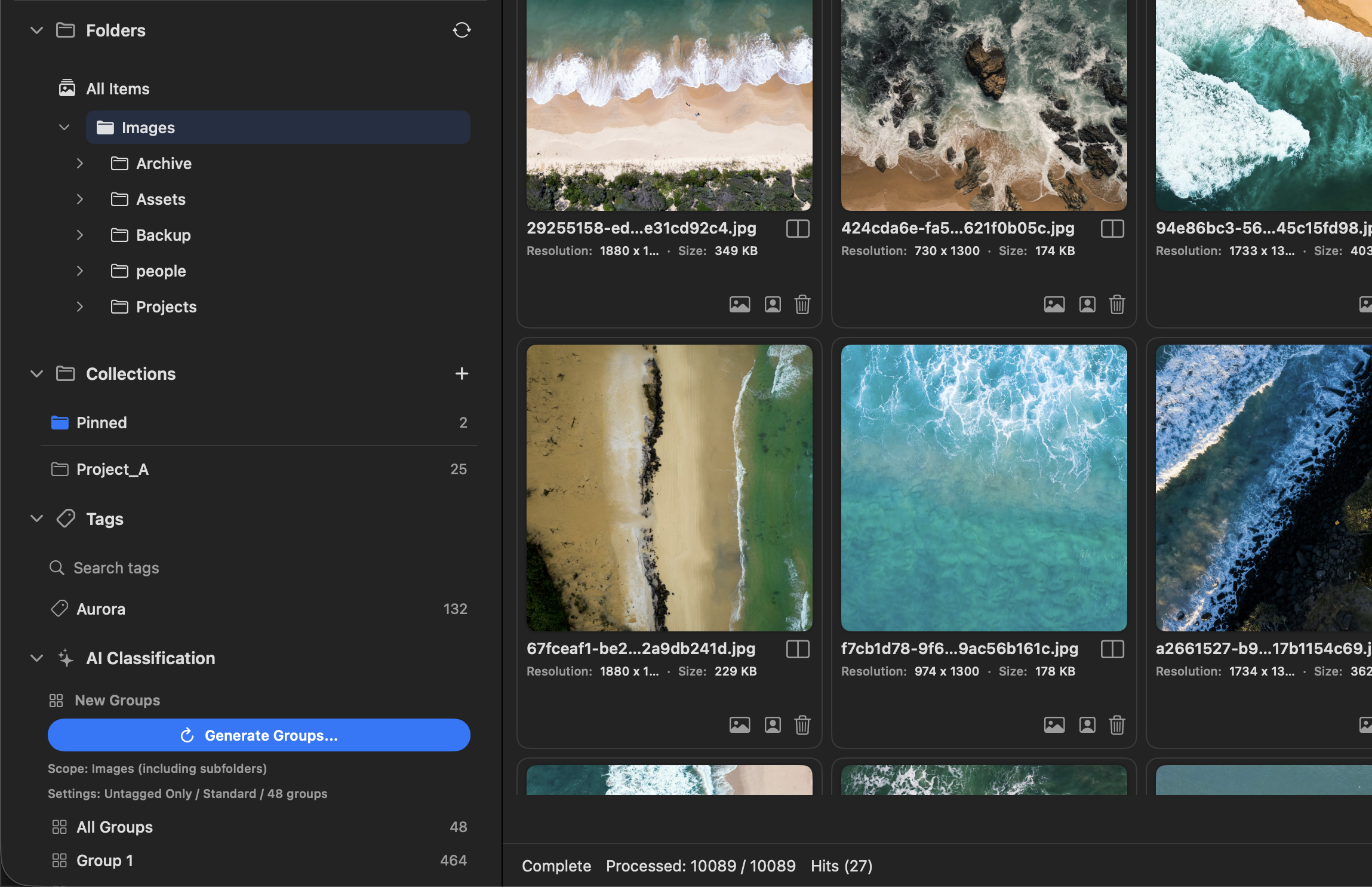Image resolution: width=1372 pixels, height=887 pixels.
Task: Click picture icon under f7cb1d78 image
Action: (1054, 725)
